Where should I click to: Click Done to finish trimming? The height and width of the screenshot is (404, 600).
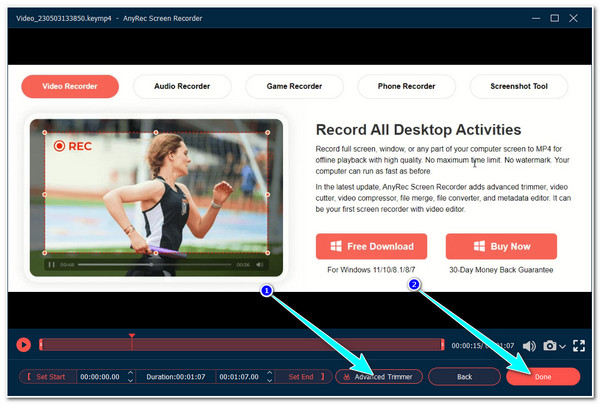point(543,376)
